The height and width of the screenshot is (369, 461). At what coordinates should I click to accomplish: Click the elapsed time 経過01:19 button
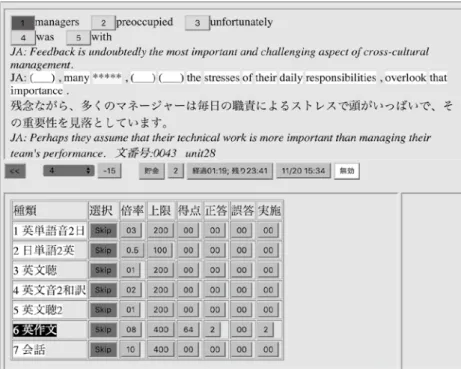(x=230, y=171)
